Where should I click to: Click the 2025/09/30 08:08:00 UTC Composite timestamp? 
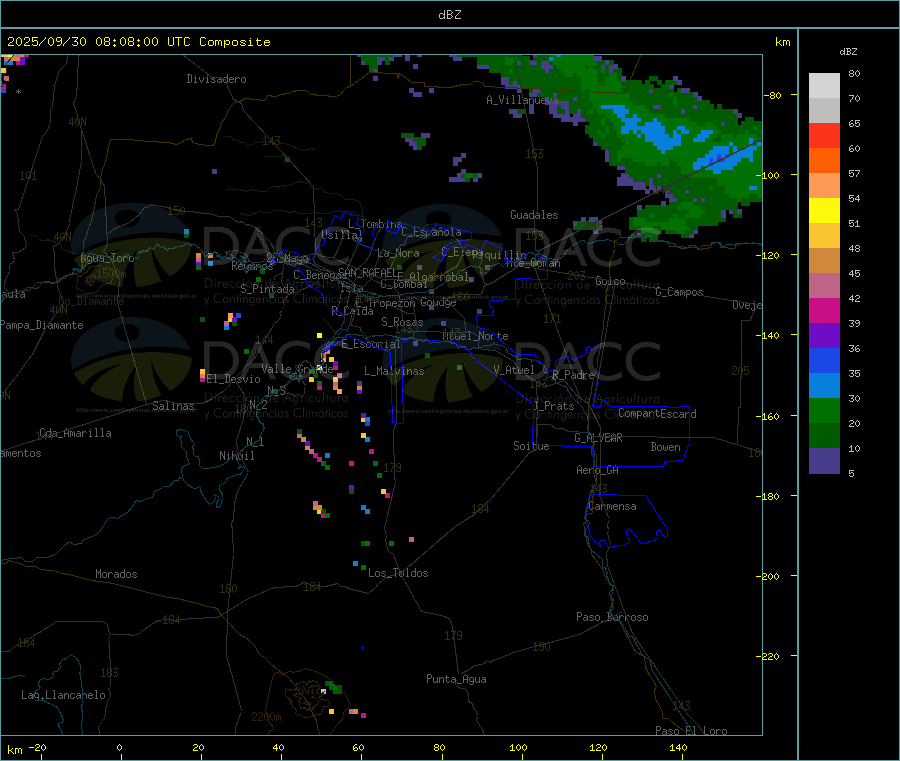[x=138, y=42]
